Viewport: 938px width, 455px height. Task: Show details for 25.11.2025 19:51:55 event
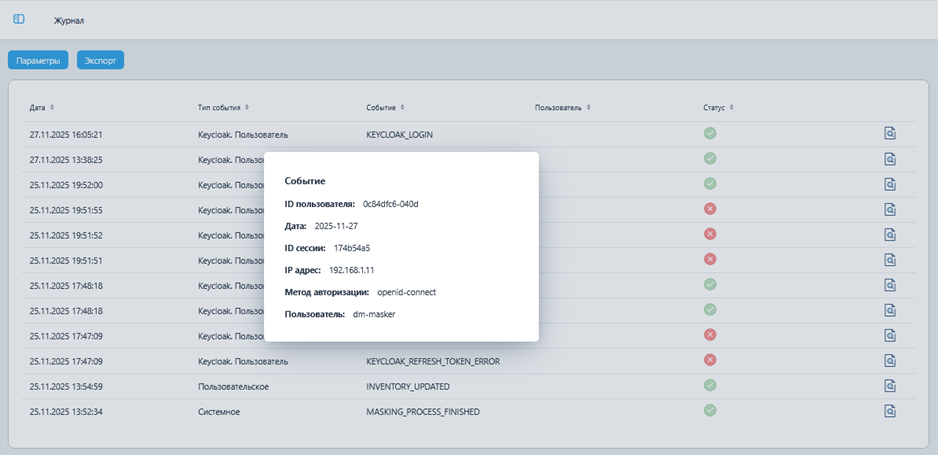point(889,209)
